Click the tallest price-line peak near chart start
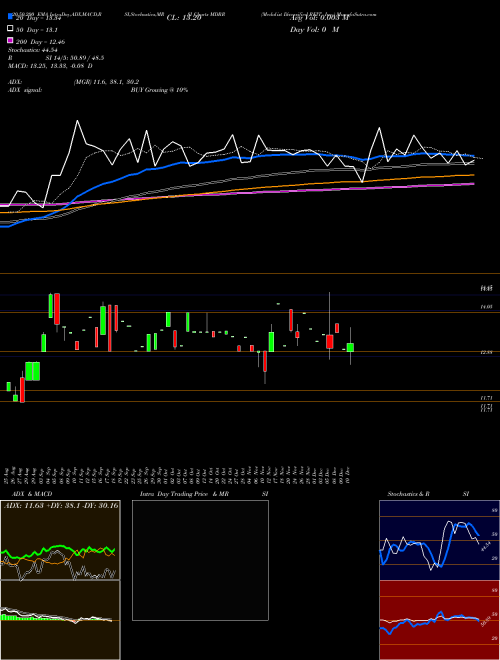The image size is (500, 660). tap(77, 121)
